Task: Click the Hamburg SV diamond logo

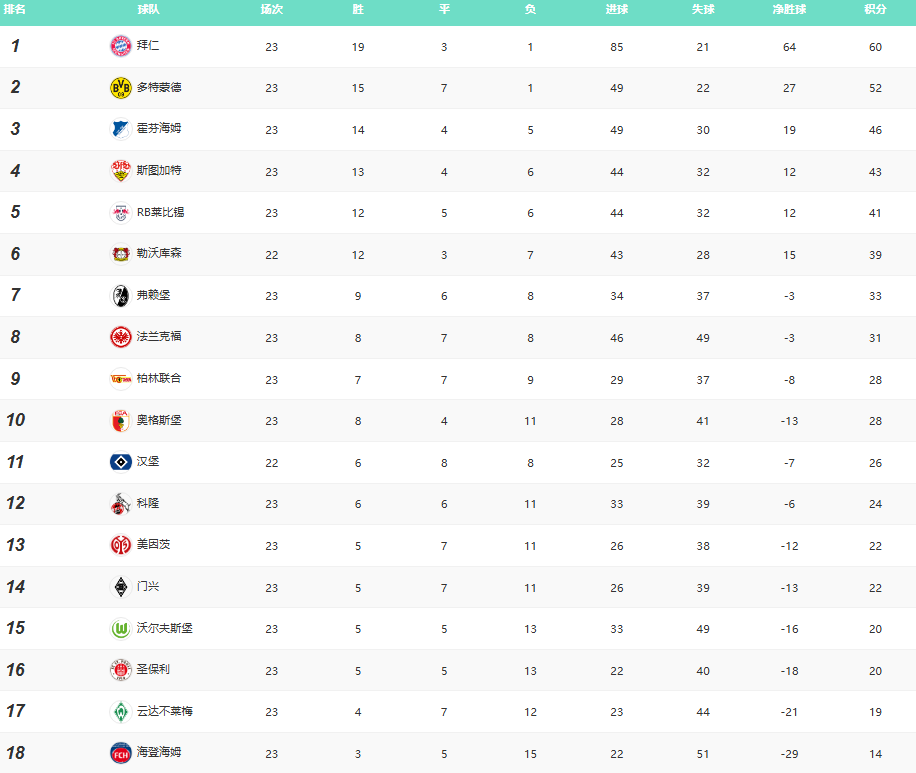Action: [120, 462]
